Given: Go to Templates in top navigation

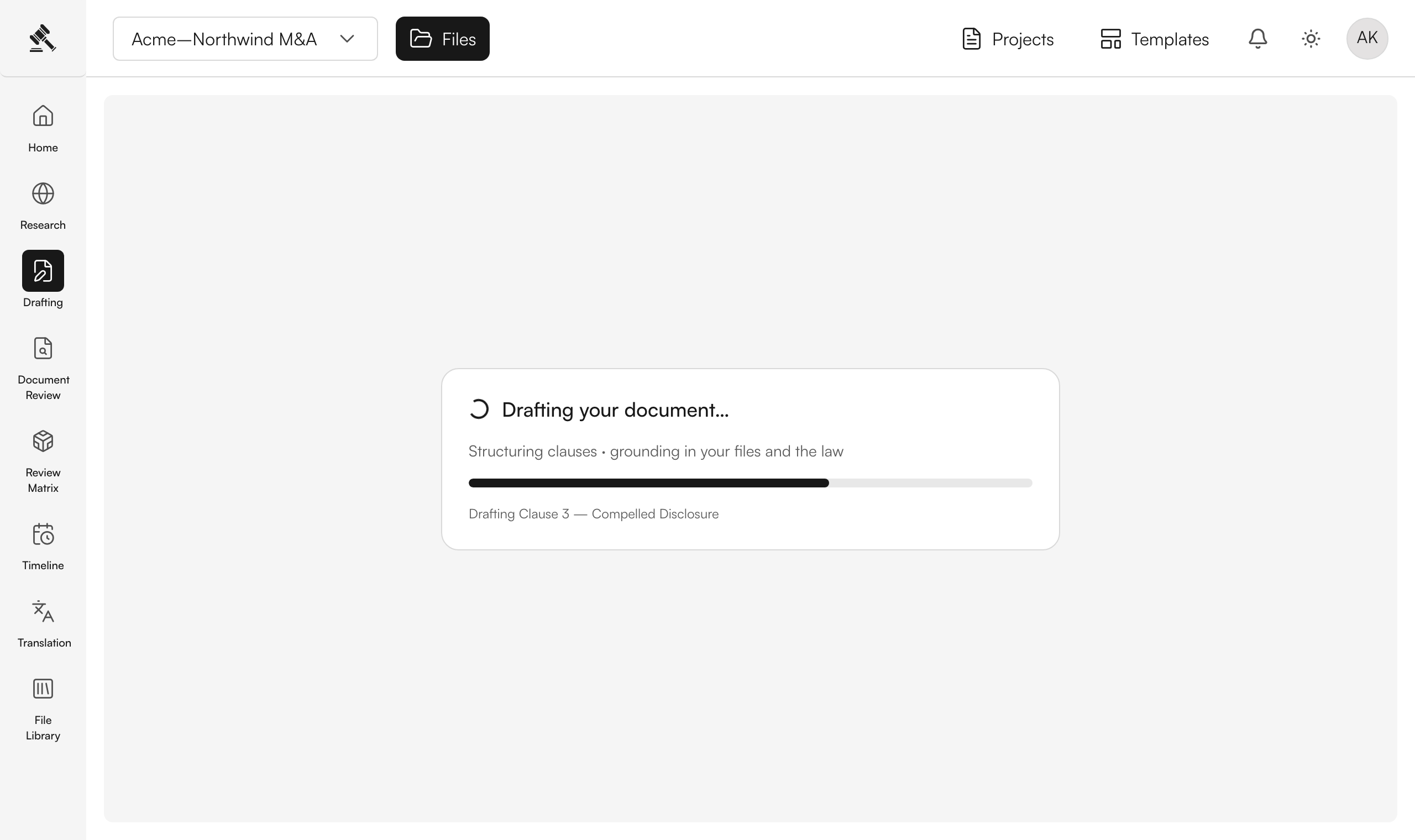Looking at the screenshot, I should (1154, 39).
